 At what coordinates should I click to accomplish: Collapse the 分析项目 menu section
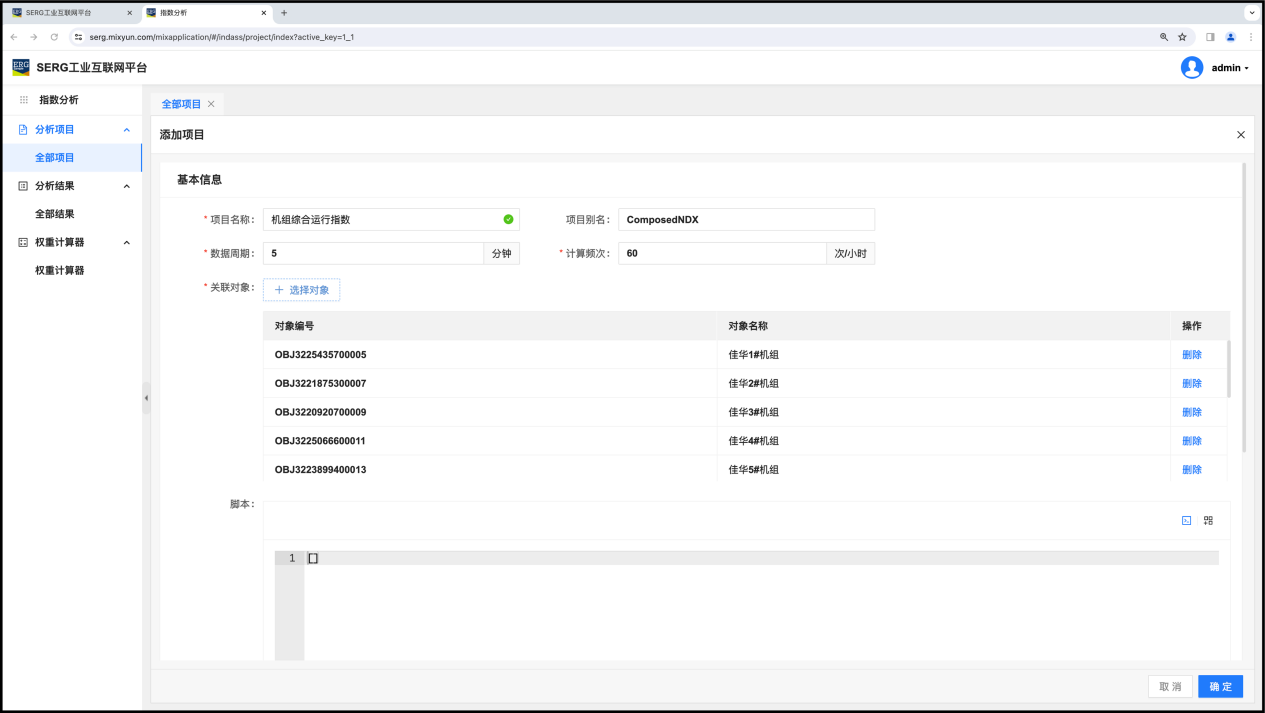tap(126, 130)
